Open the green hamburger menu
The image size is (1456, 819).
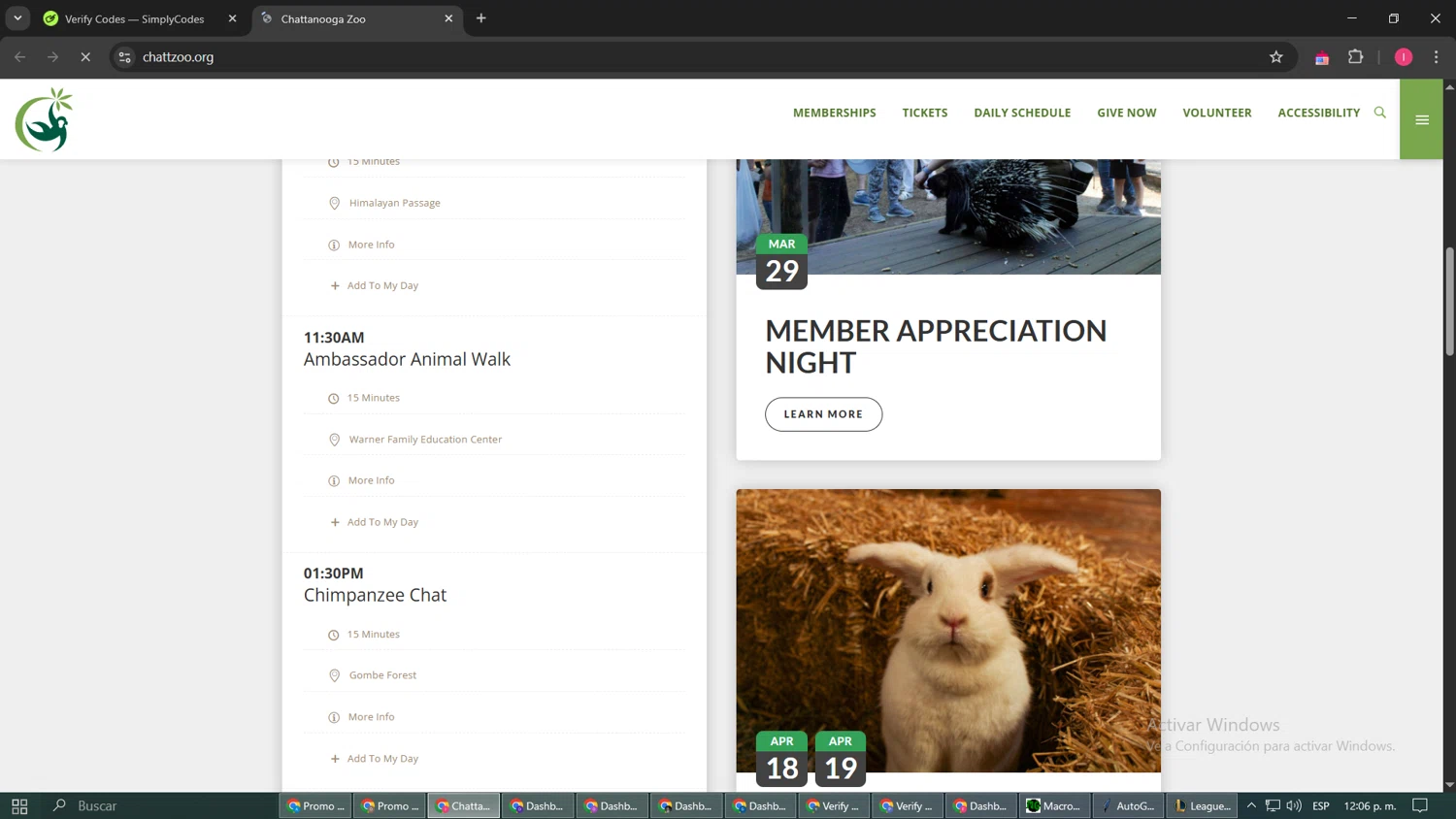[x=1421, y=119]
